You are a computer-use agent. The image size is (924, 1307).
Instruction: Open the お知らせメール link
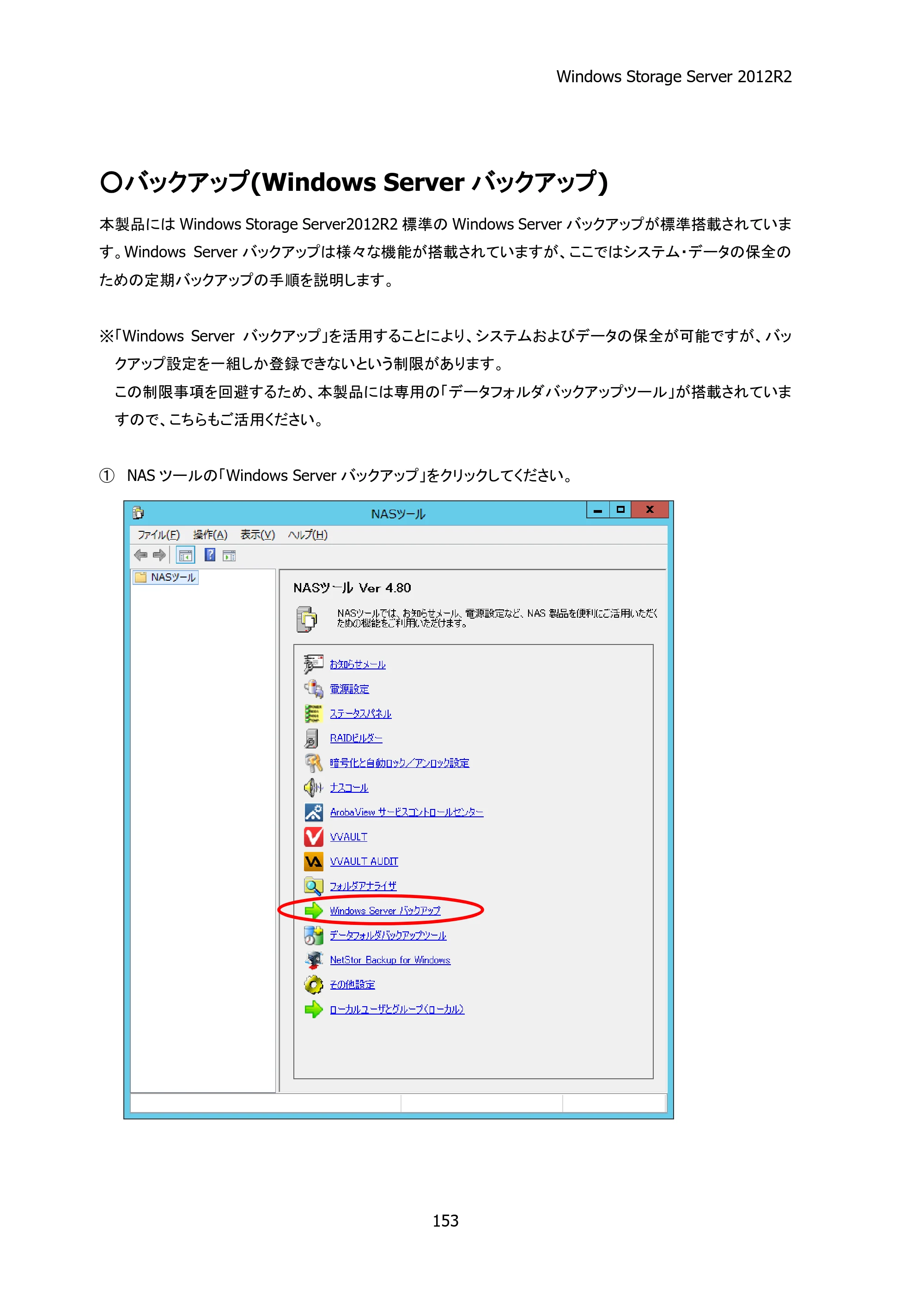tap(358, 664)
